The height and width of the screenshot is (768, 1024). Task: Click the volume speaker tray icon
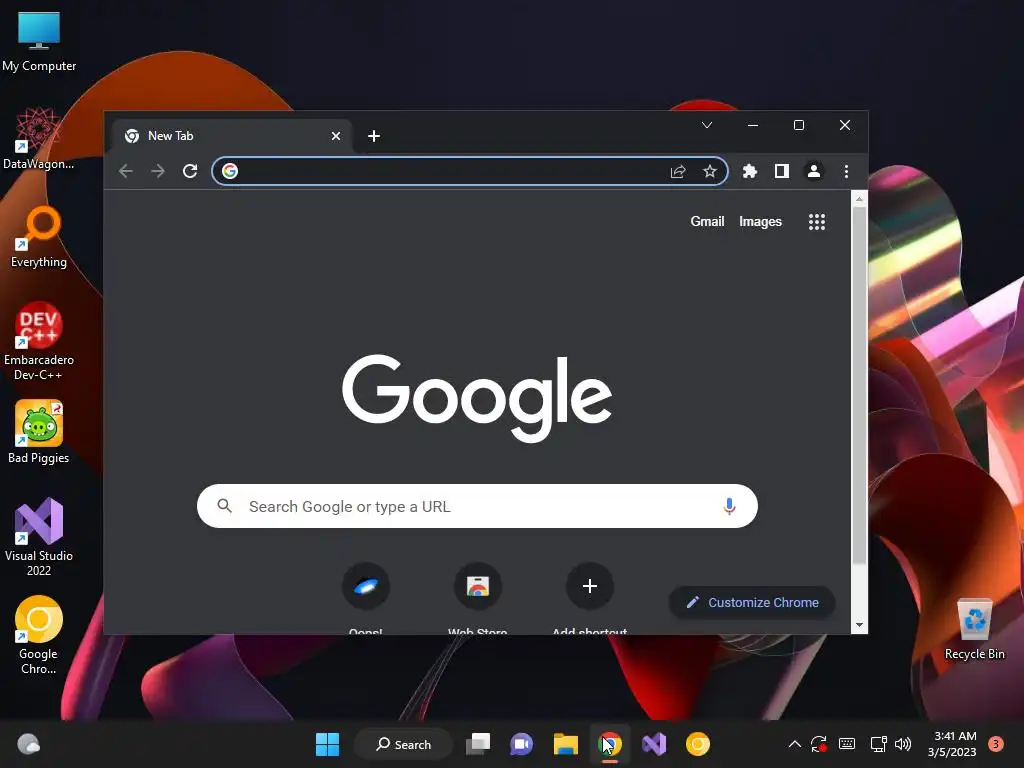point(903,744)
